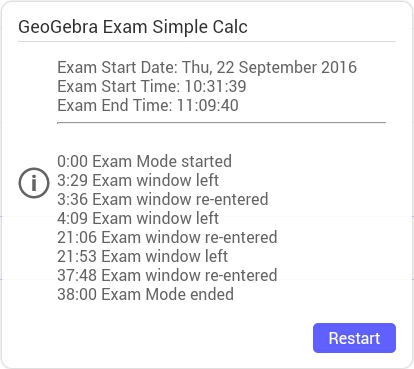This screenshot has height=369, width=414.
Task: Select the 0:00 Exam Mode started entry
Action: [144, 161]
